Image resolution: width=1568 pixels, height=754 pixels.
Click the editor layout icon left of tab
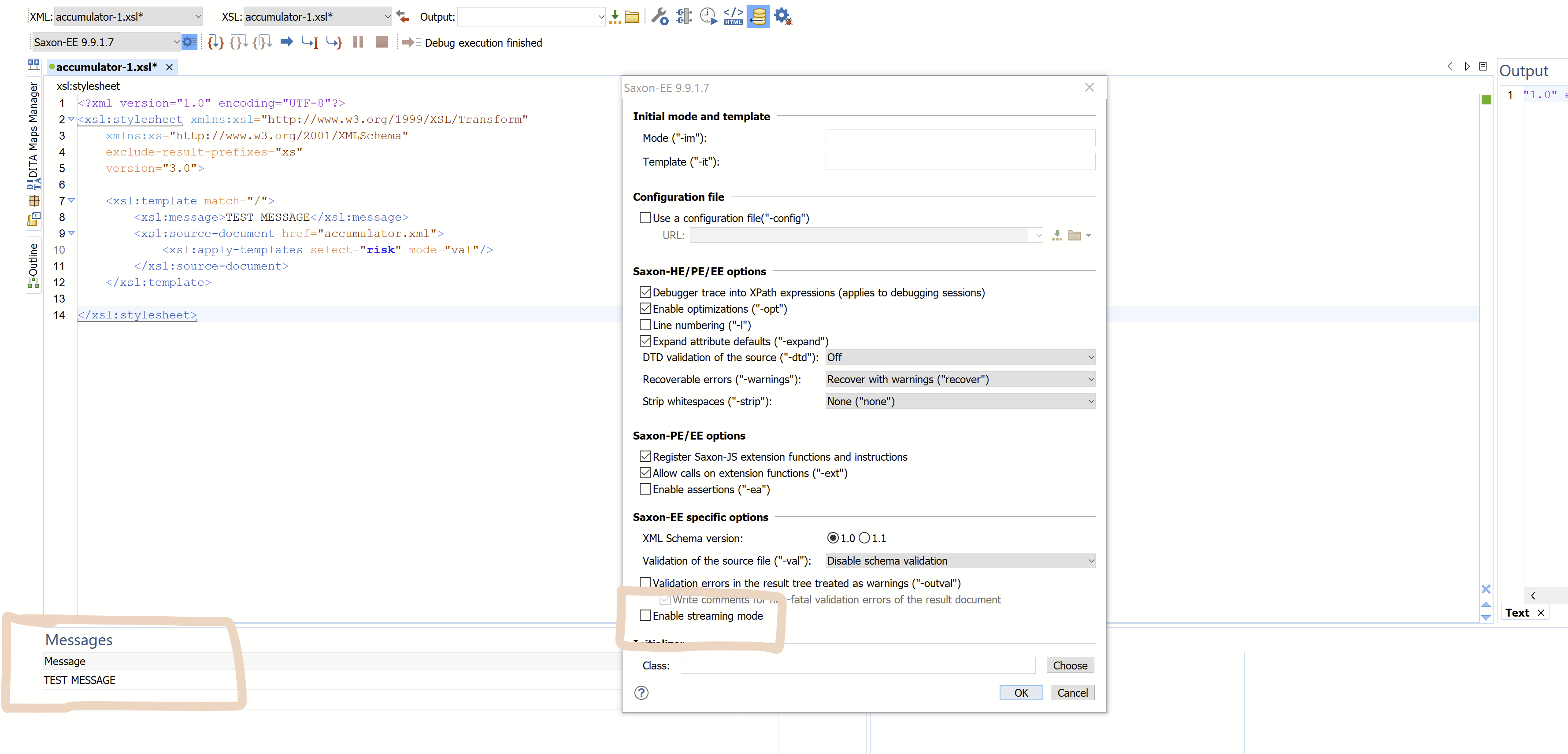pos(33,64)
